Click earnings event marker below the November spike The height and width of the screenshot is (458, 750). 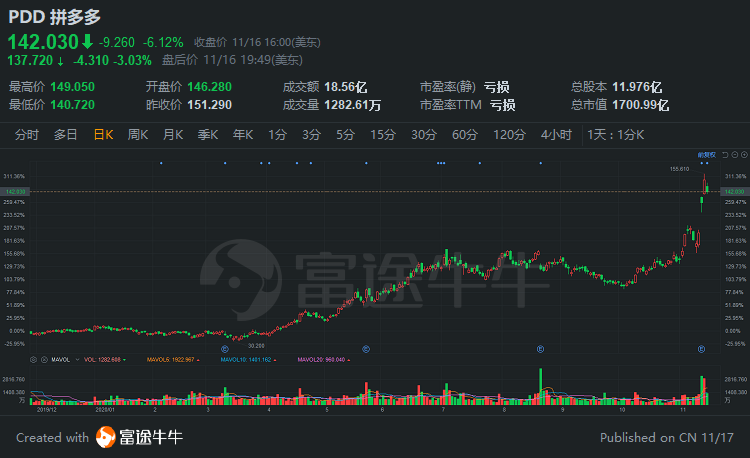701,349
